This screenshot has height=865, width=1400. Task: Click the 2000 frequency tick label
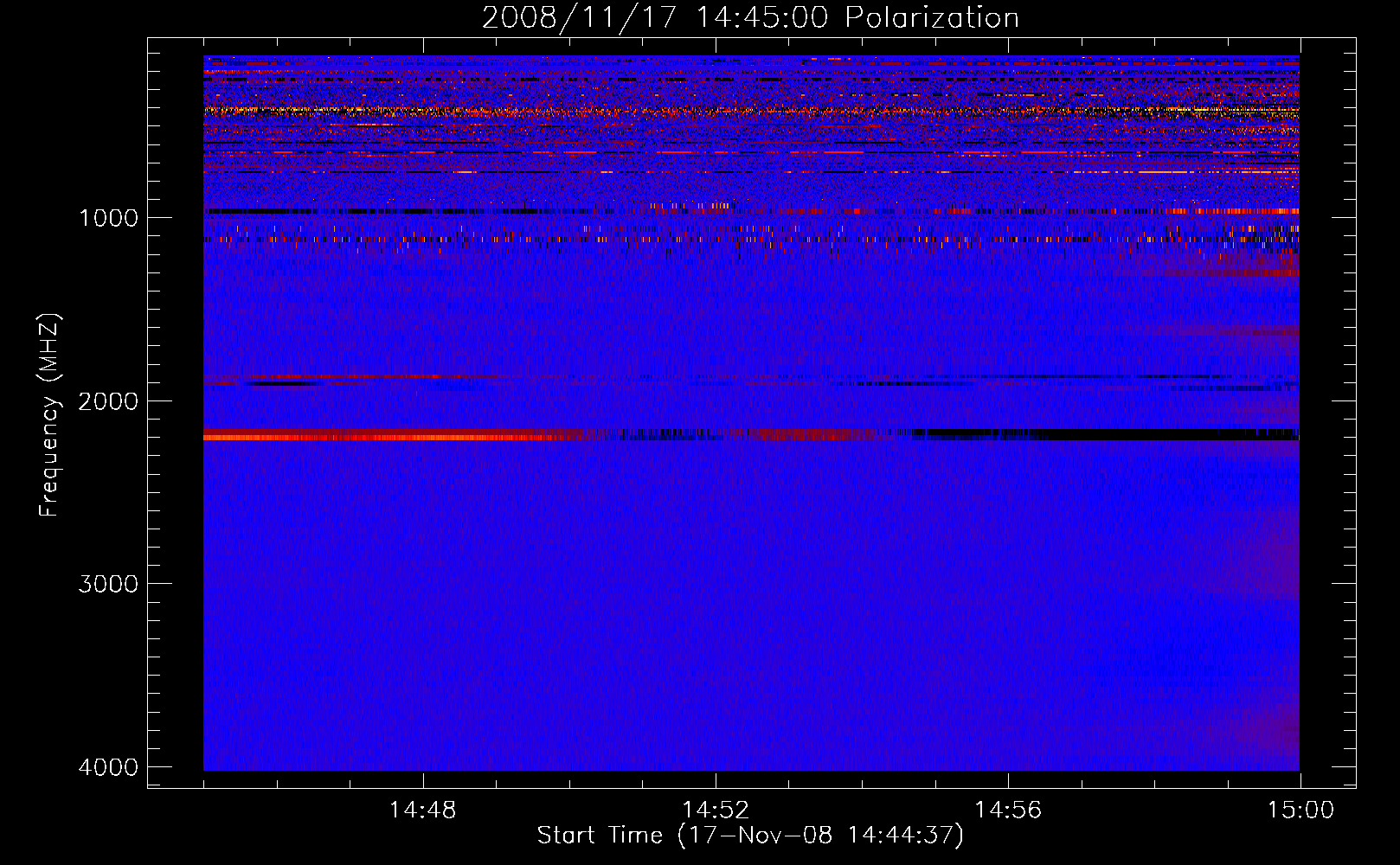pyautogui.click(x=108, y=400)
